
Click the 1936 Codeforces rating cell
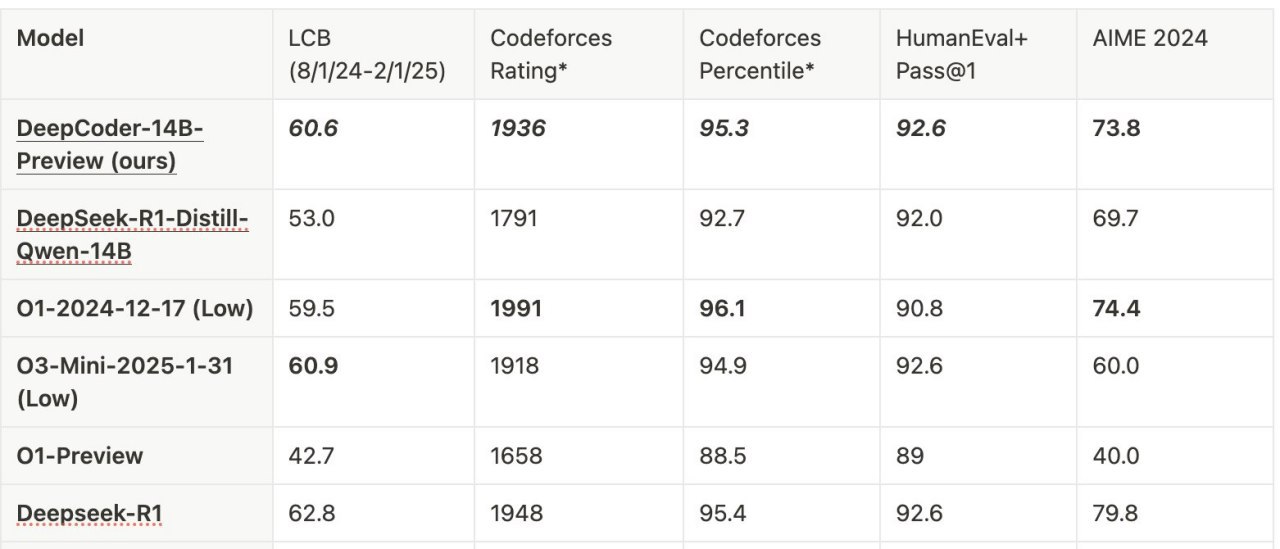point(518,128)
